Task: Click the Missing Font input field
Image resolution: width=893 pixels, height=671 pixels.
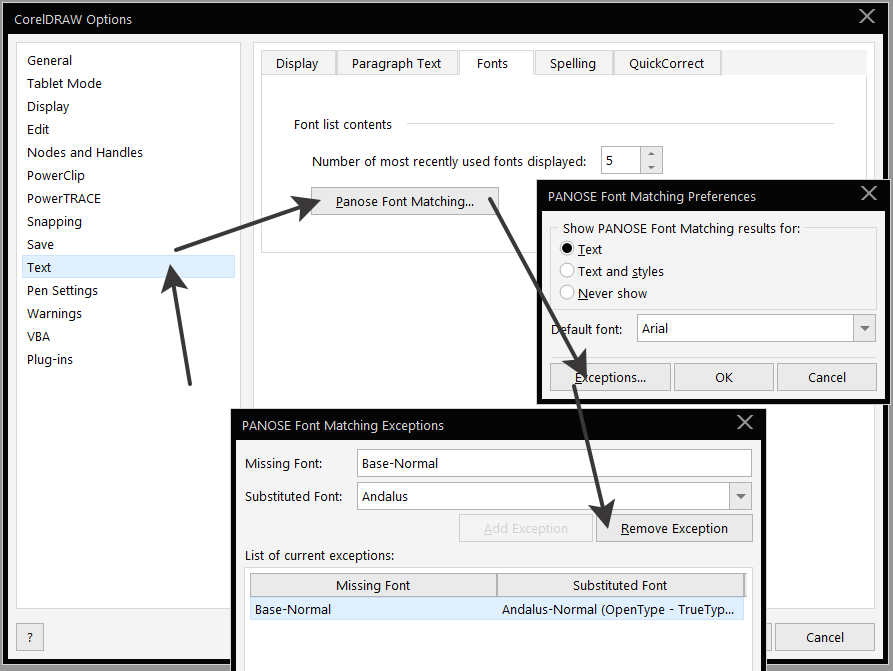Action: click(554, 464)
